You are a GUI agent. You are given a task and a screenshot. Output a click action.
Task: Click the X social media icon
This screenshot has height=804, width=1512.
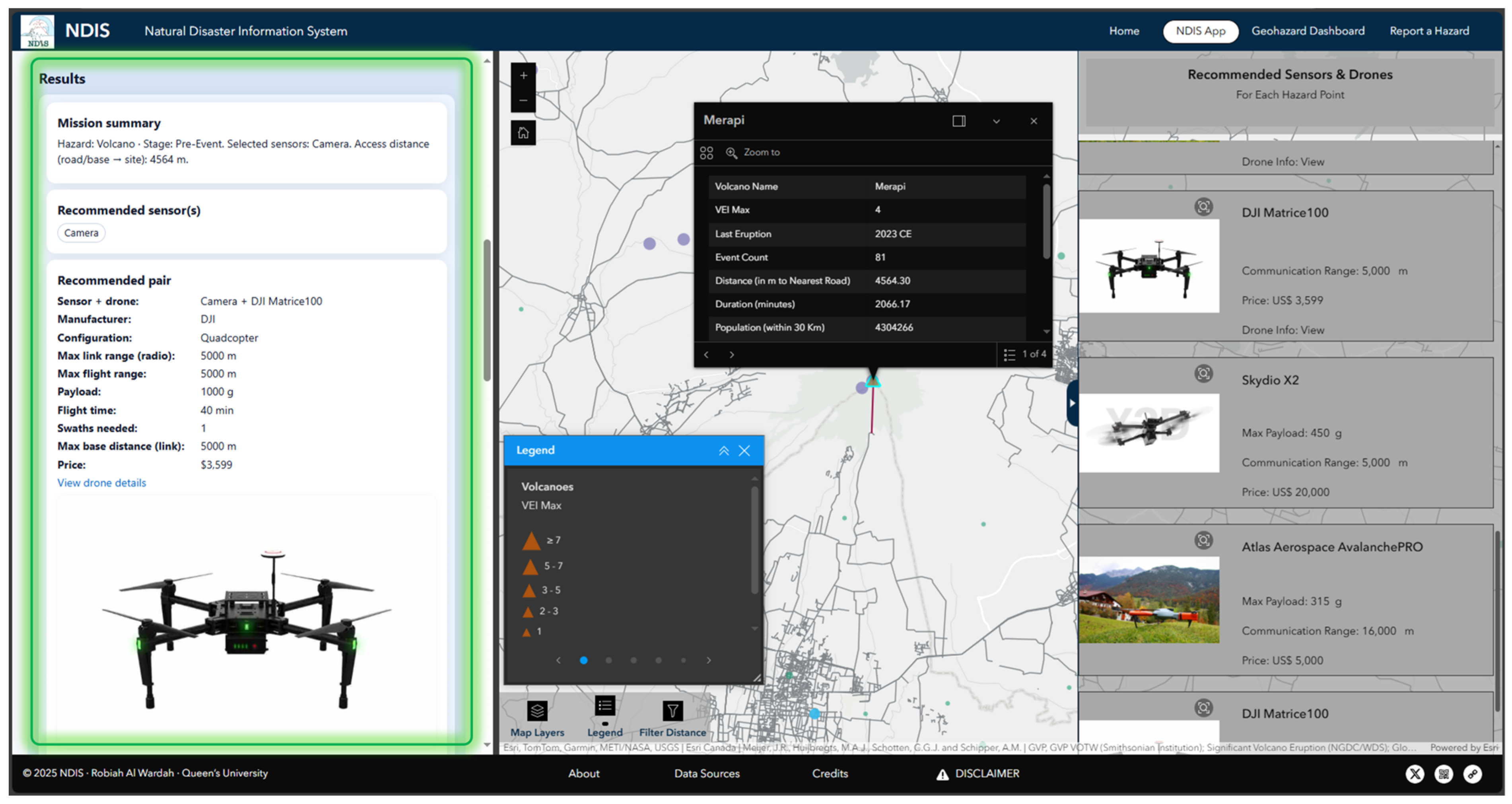coord(1415,774)
